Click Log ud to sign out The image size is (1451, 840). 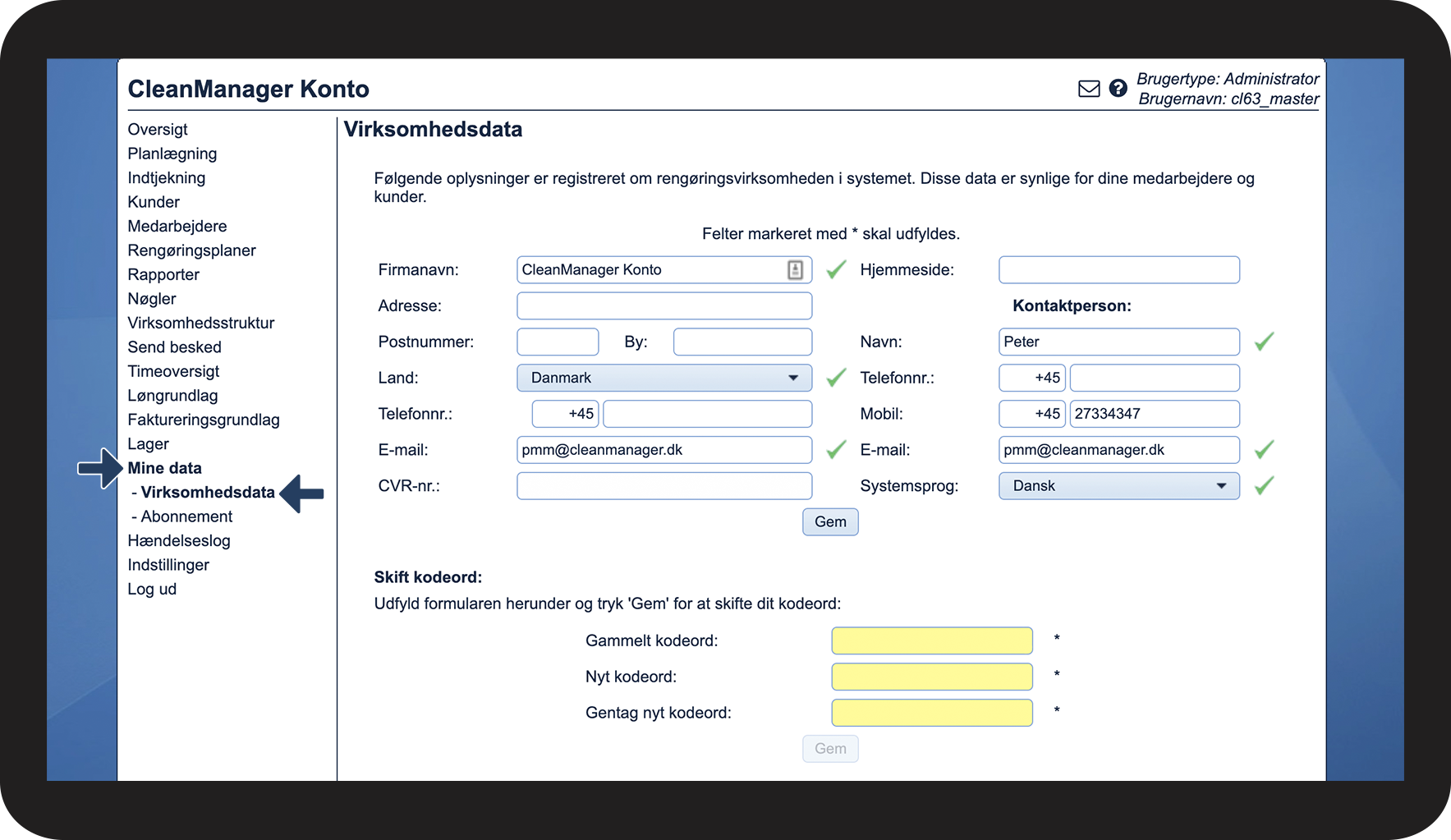pyautogui.click(x=152, y=589)
